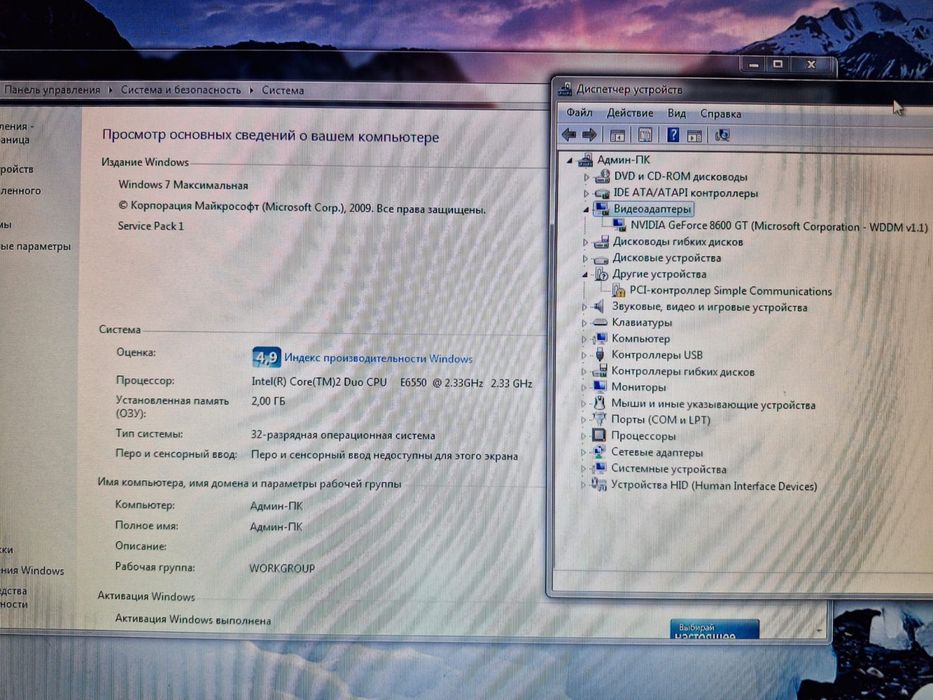933x700 pixels.
Task: Open the Файл menu
Action: [x=579, y=112]
